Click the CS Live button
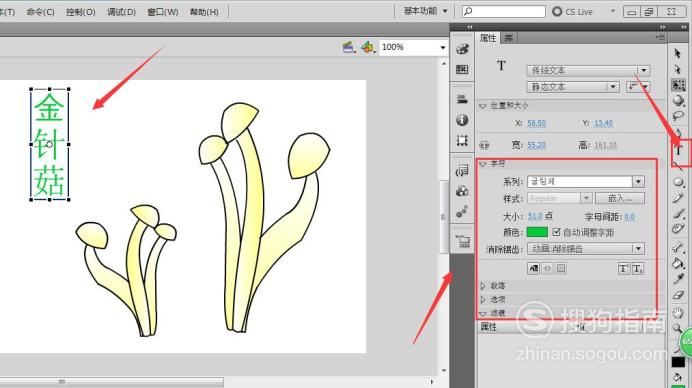The image size is (692, 388). click(x=573, y=12)
